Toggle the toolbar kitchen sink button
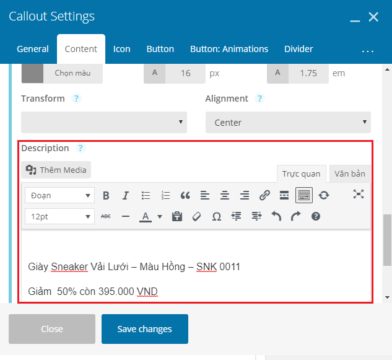 click(304, 195)
